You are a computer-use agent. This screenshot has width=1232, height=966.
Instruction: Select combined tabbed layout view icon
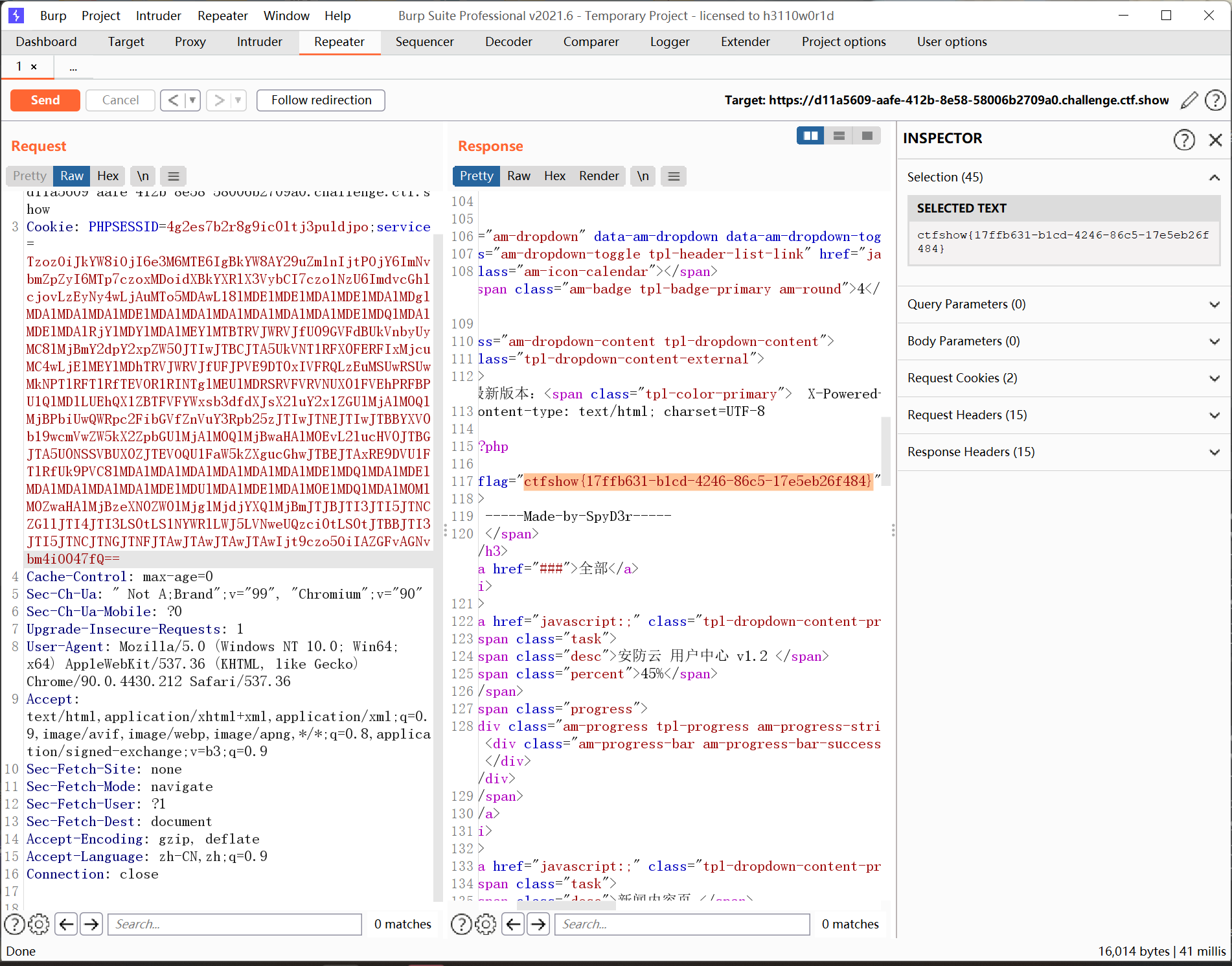pyautogui.click(x=867, y=135)
